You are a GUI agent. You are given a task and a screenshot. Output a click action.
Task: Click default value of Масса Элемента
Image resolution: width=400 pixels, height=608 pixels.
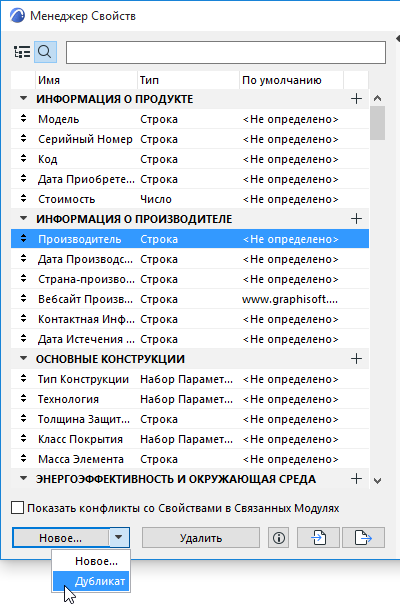[x=291, y=459]
